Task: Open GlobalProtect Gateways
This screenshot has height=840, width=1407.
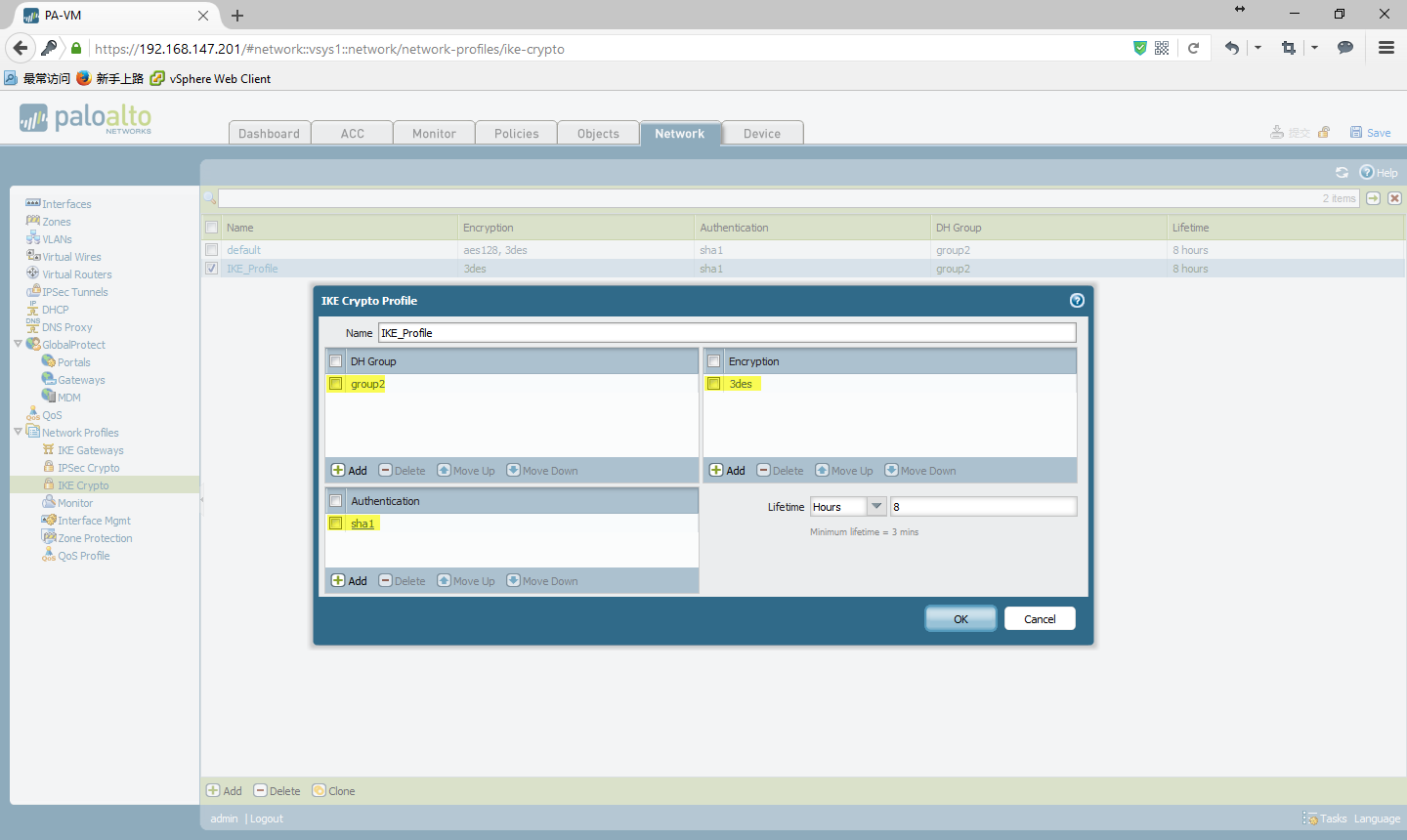Action: (x=81, y=380)
